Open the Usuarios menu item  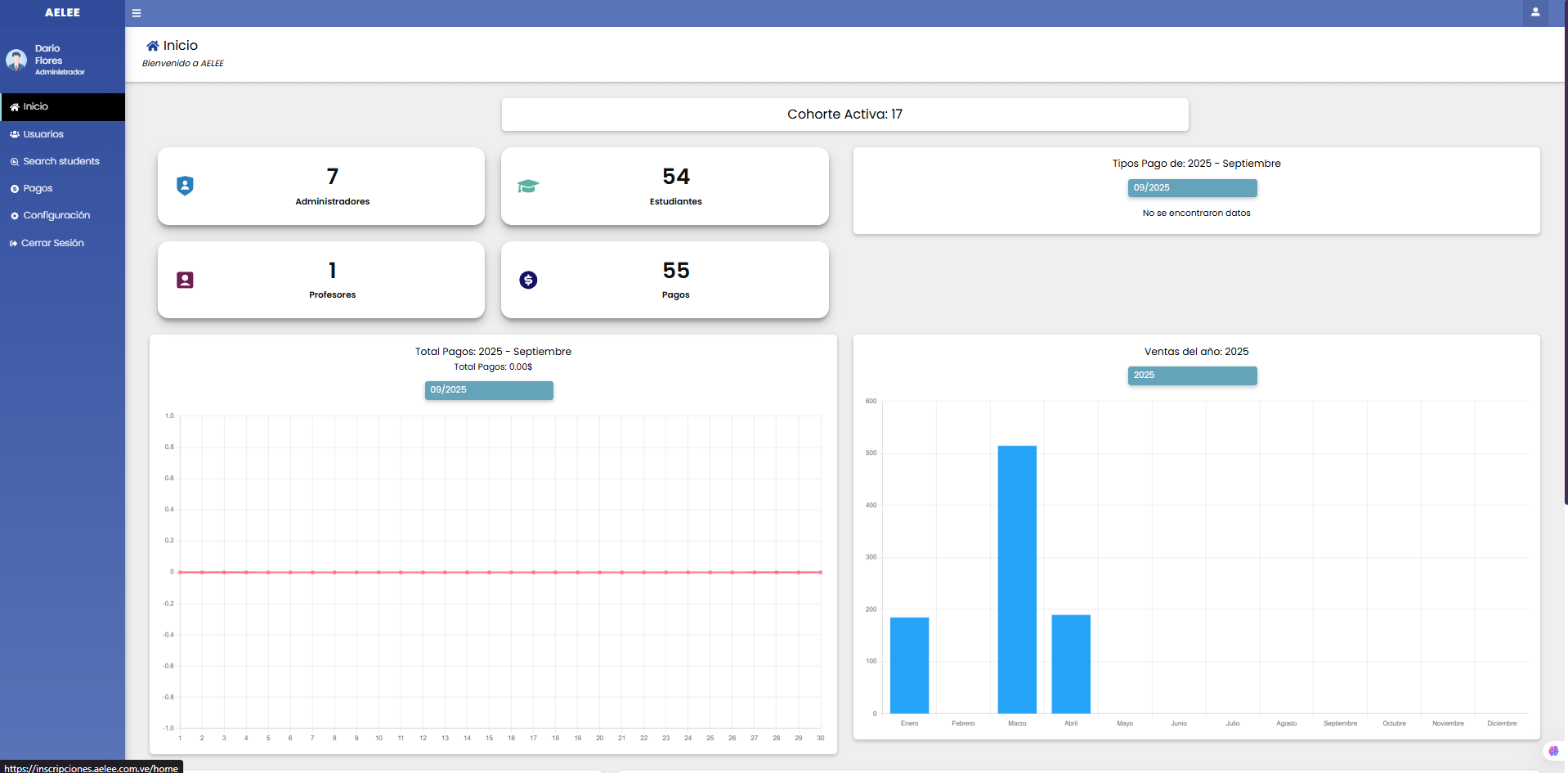[43, 134]
